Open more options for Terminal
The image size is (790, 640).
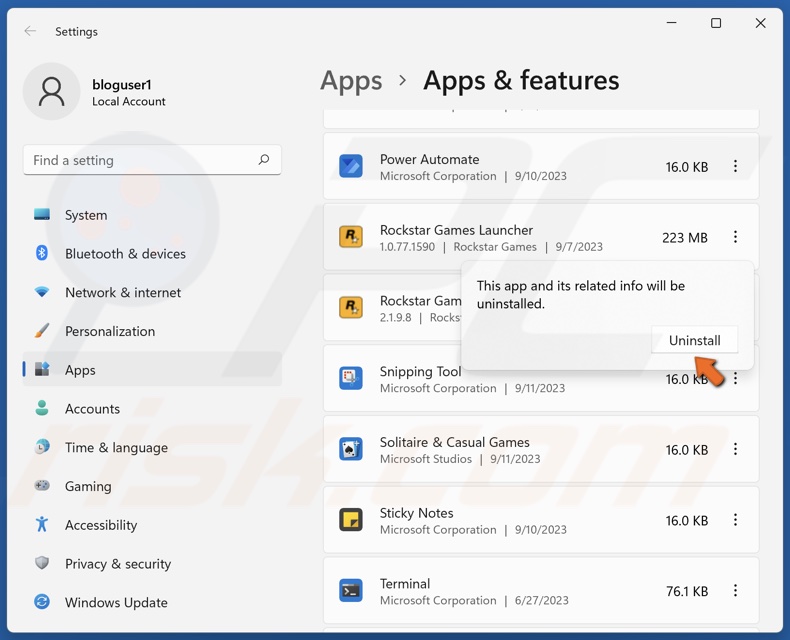[x=735, y=591]
